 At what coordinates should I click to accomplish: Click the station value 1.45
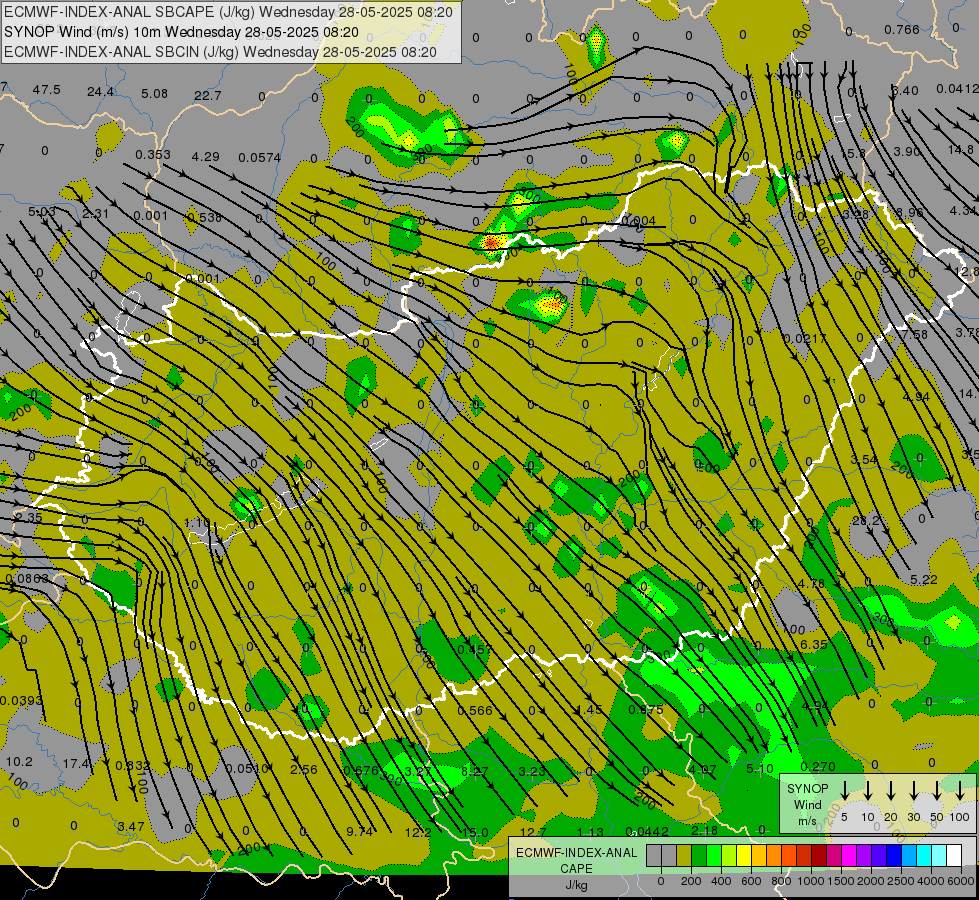(589, 709)
